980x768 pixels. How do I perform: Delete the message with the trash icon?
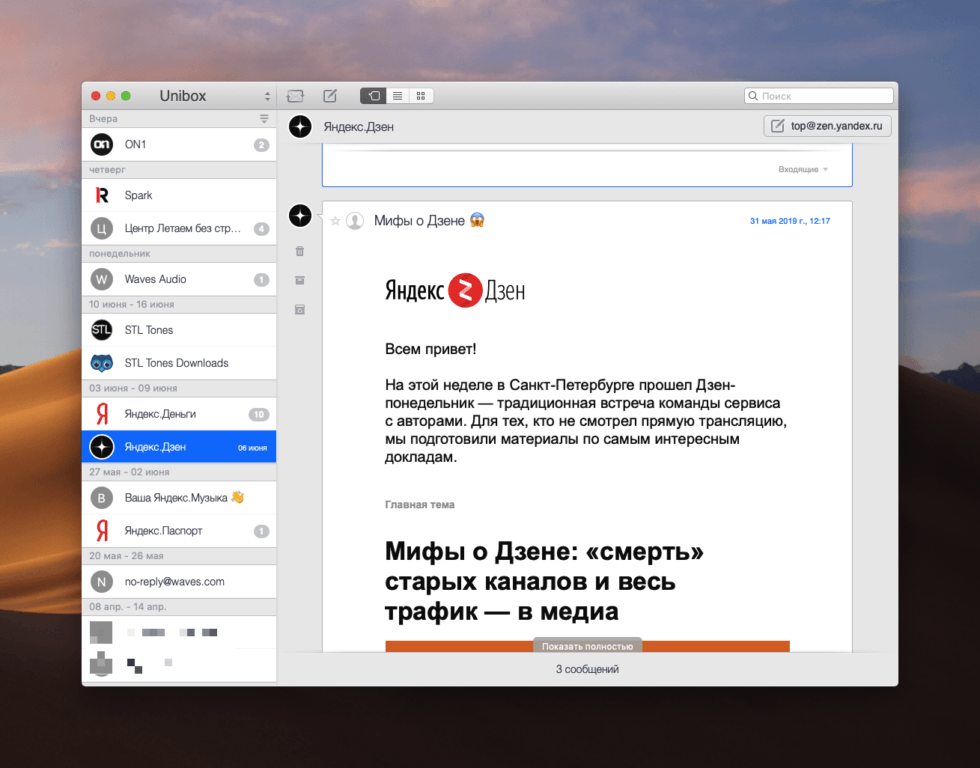(x=300, y=251)
